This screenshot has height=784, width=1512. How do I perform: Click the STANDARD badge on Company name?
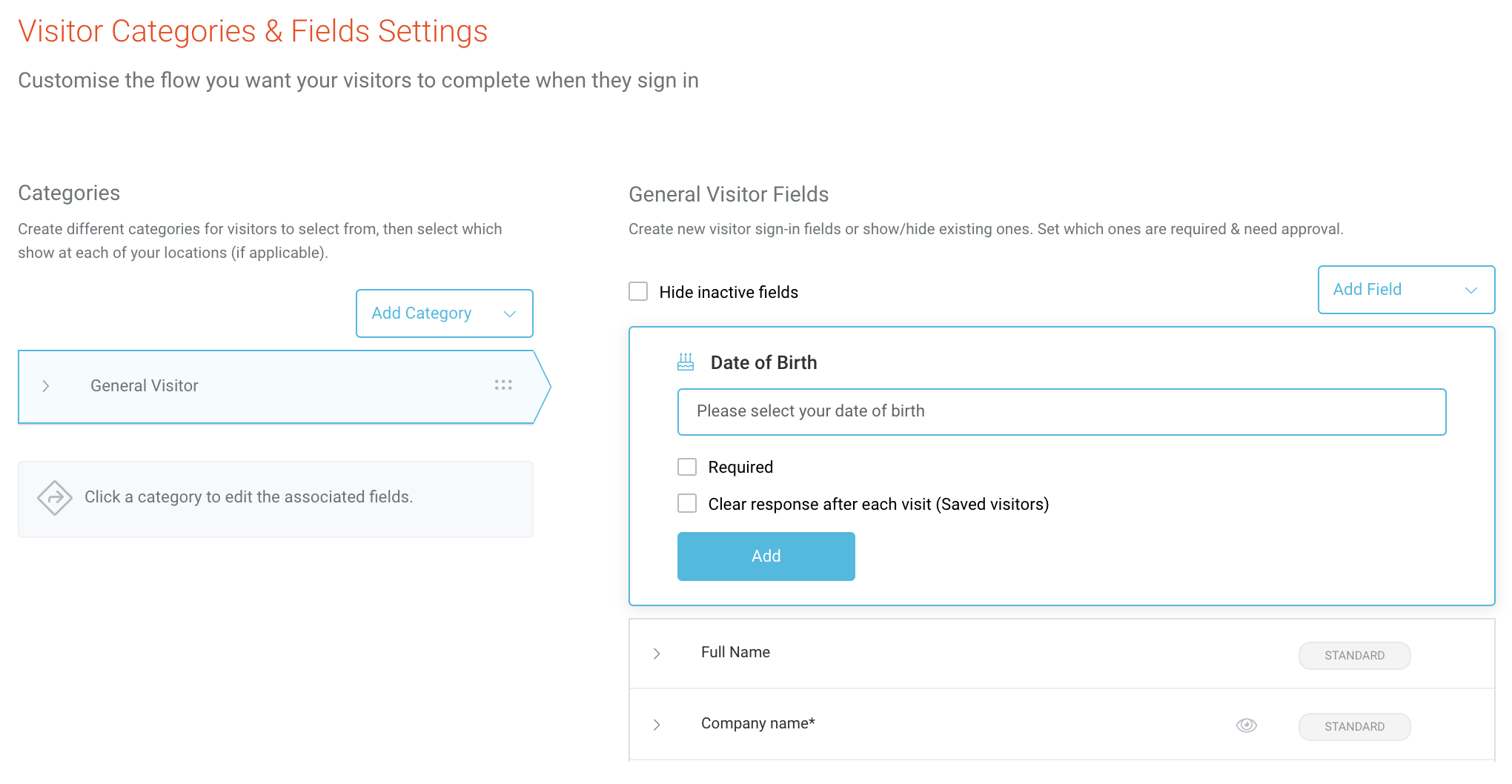(1354, 727)
